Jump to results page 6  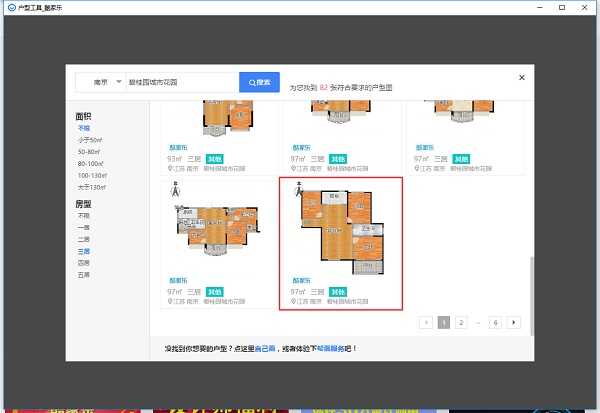495,322
